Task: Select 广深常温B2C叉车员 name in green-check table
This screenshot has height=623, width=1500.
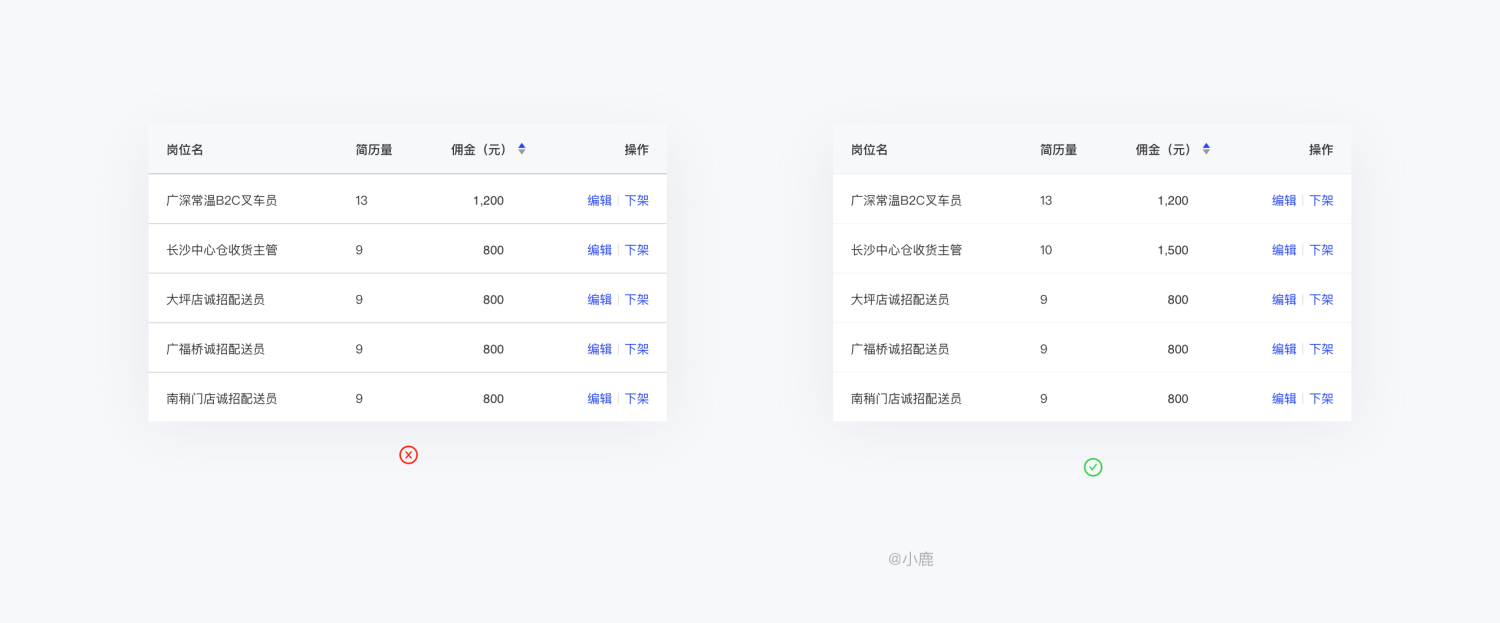Action: [907, 200]
